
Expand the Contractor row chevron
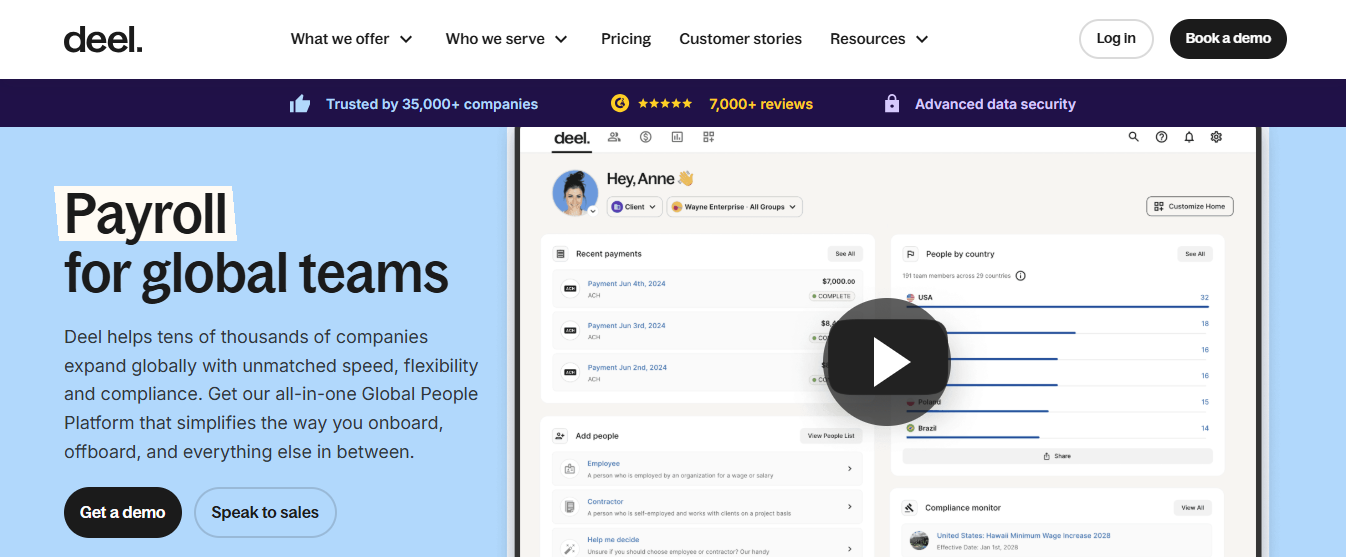[x=849, y=507]
